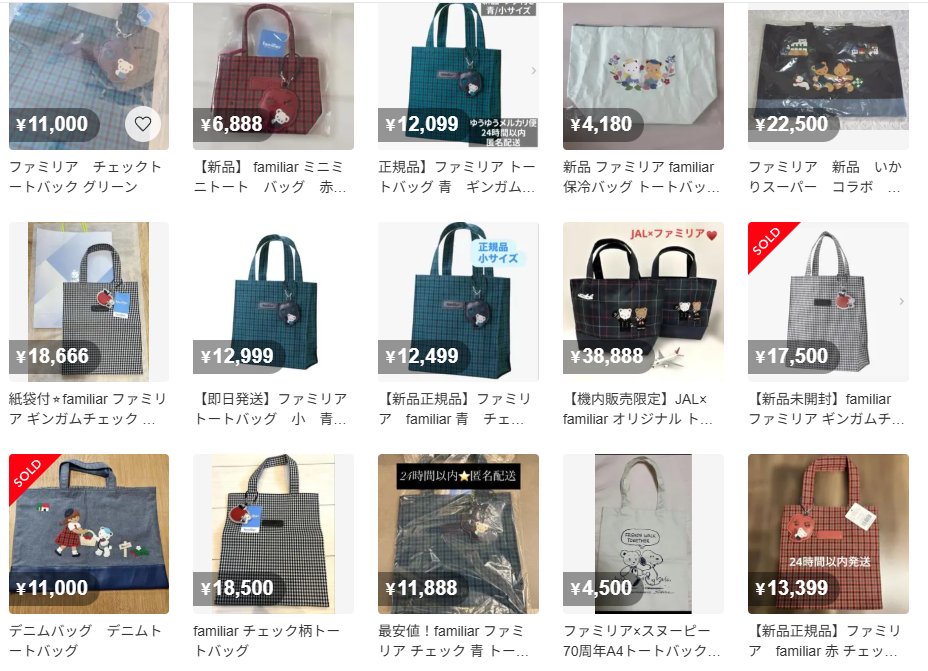The height and width of the screenshot is (671, 928).
Task: Click title link ファミリア チェックトートバック グリーン
Action: pos(86,176)
